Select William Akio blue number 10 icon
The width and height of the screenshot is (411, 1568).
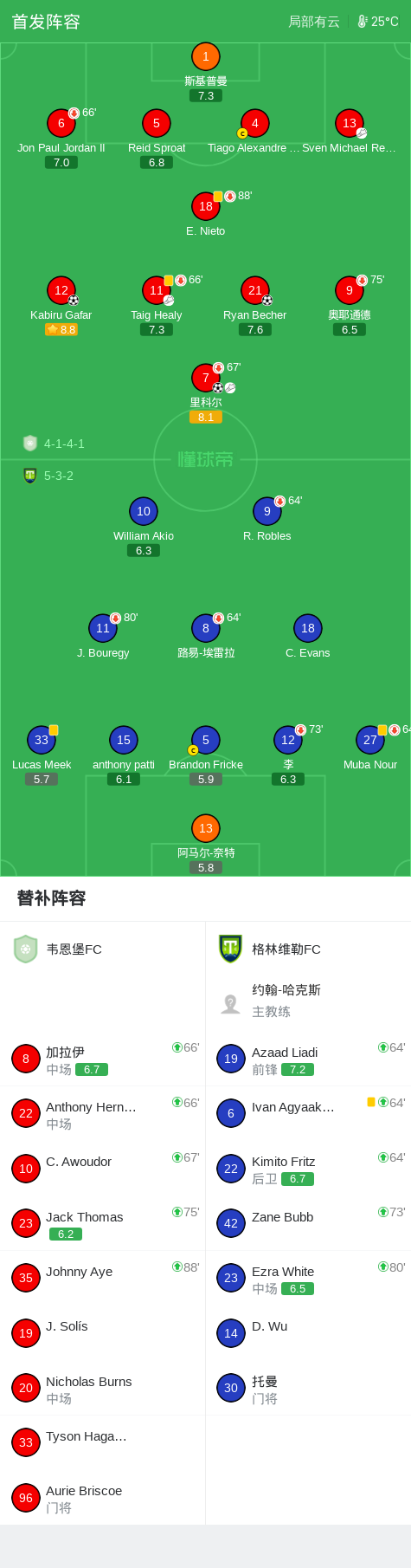pos(144,511)
